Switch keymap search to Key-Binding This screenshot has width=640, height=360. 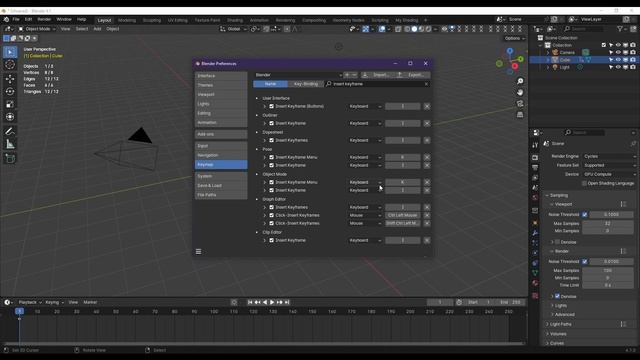pos(306,84)
